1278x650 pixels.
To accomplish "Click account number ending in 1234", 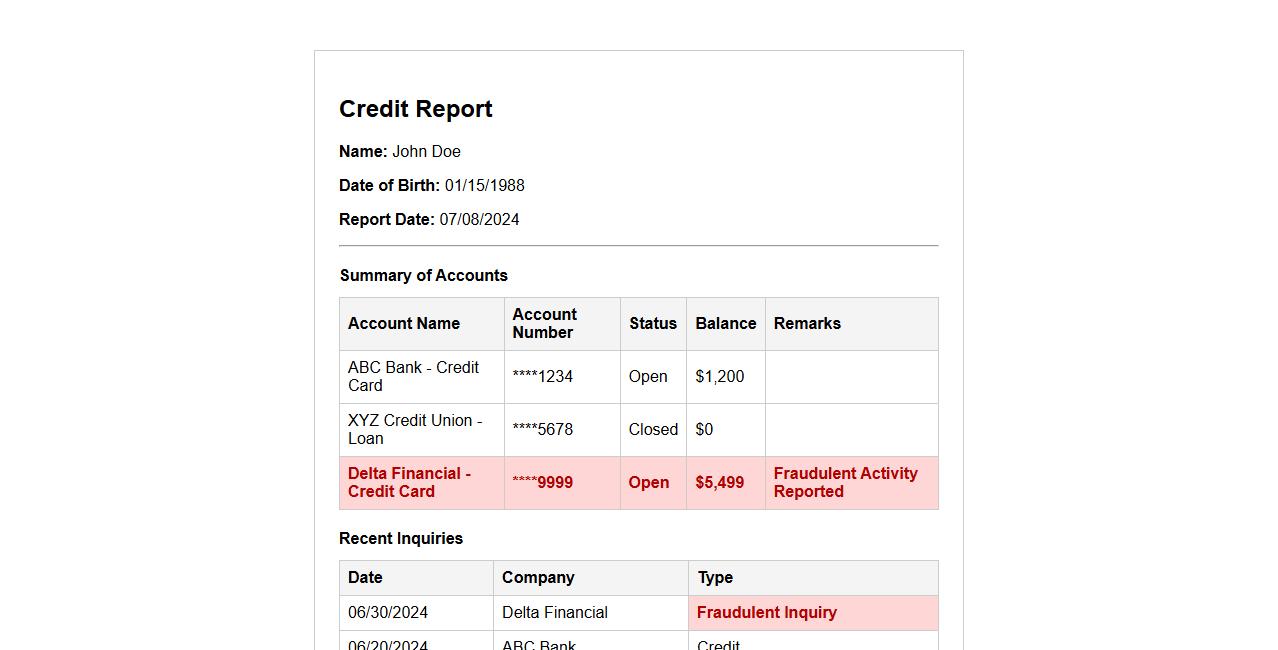I will [x=543, y=377].
